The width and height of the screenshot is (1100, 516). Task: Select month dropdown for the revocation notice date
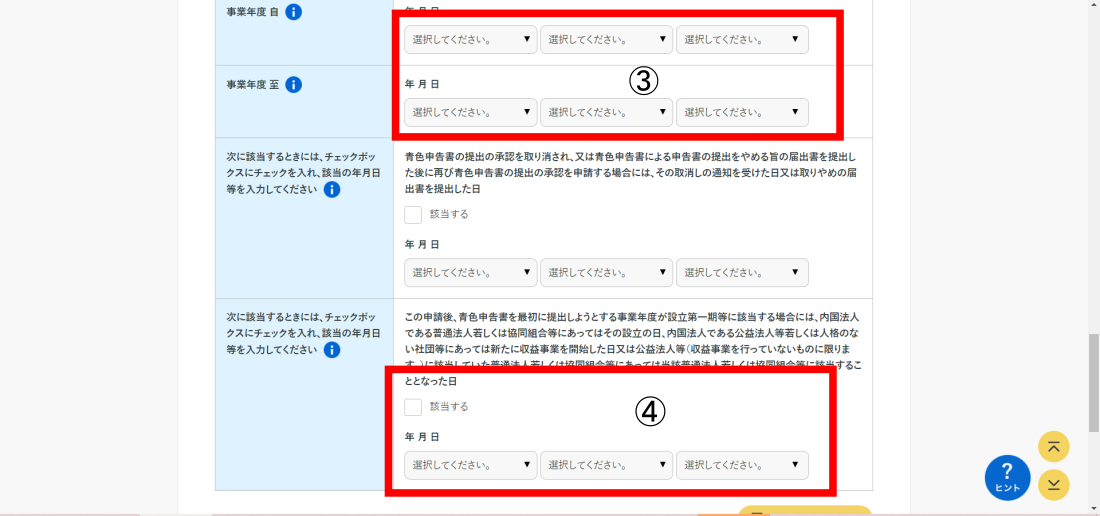(x=606, y=272)
